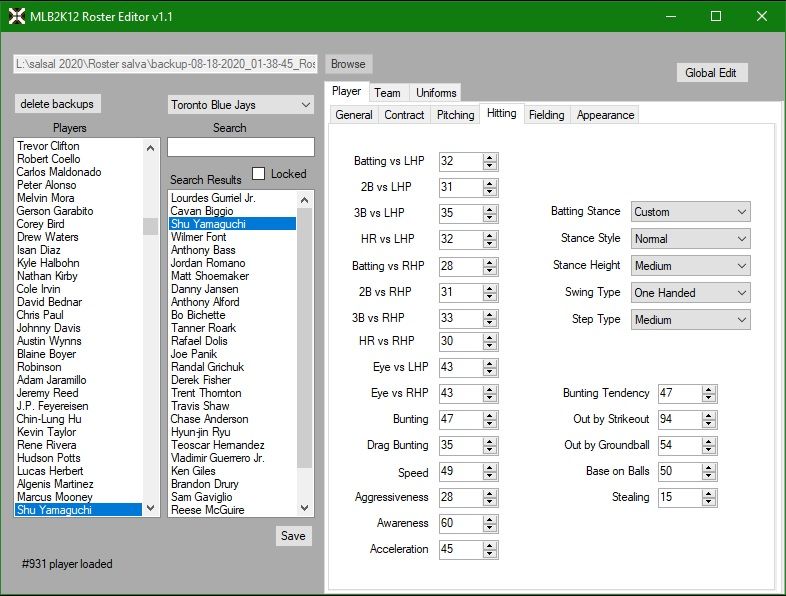
Task: Click the MLB2K12 Roster Editor app icon
Action: tap(17, 17)
